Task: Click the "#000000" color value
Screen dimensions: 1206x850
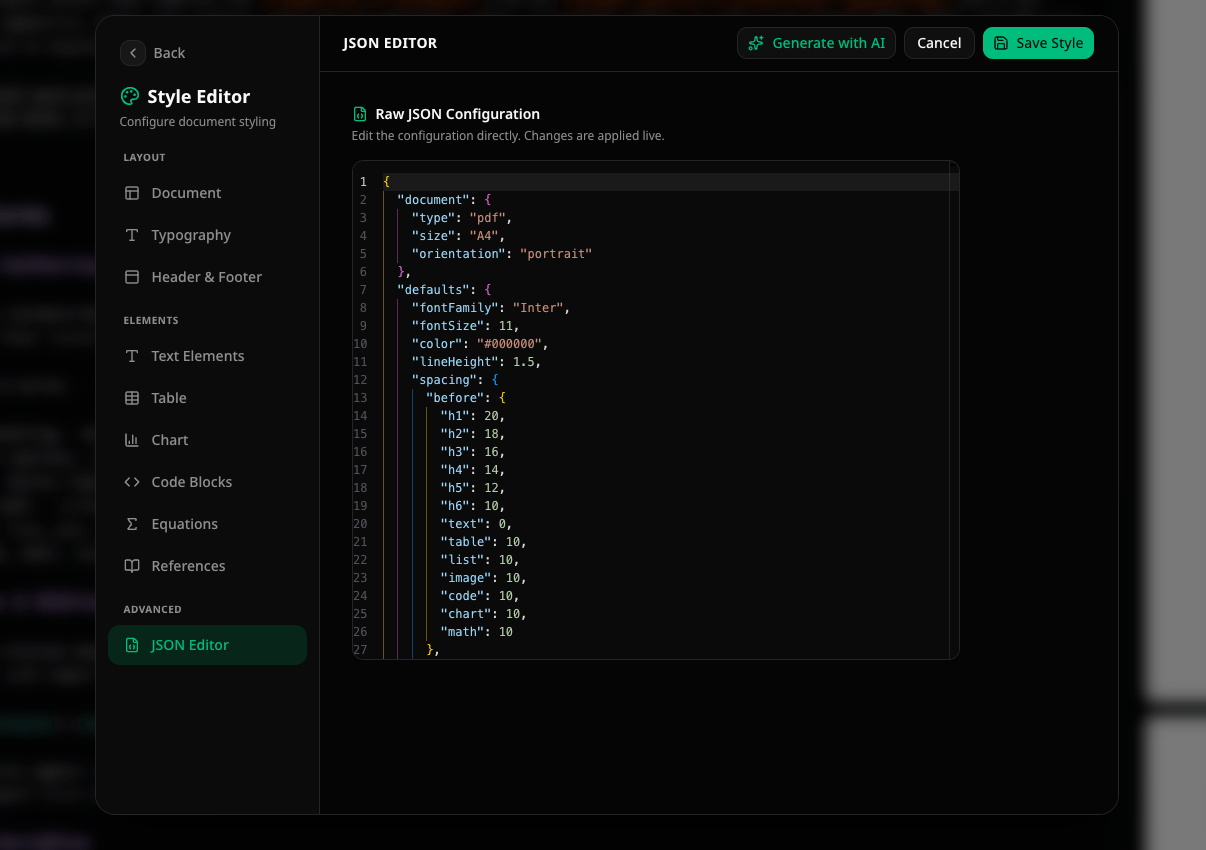Action: tap(509, 344)
